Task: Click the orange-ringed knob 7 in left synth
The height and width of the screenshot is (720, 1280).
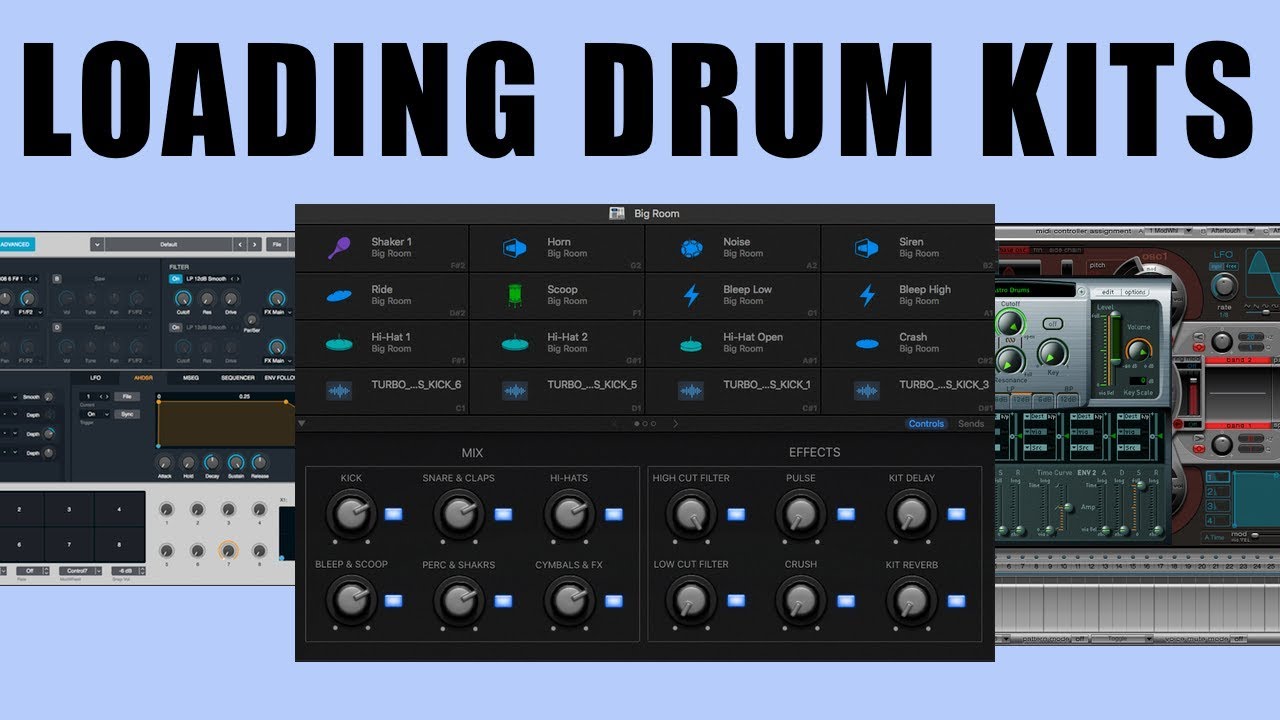Action: point(229,551)
